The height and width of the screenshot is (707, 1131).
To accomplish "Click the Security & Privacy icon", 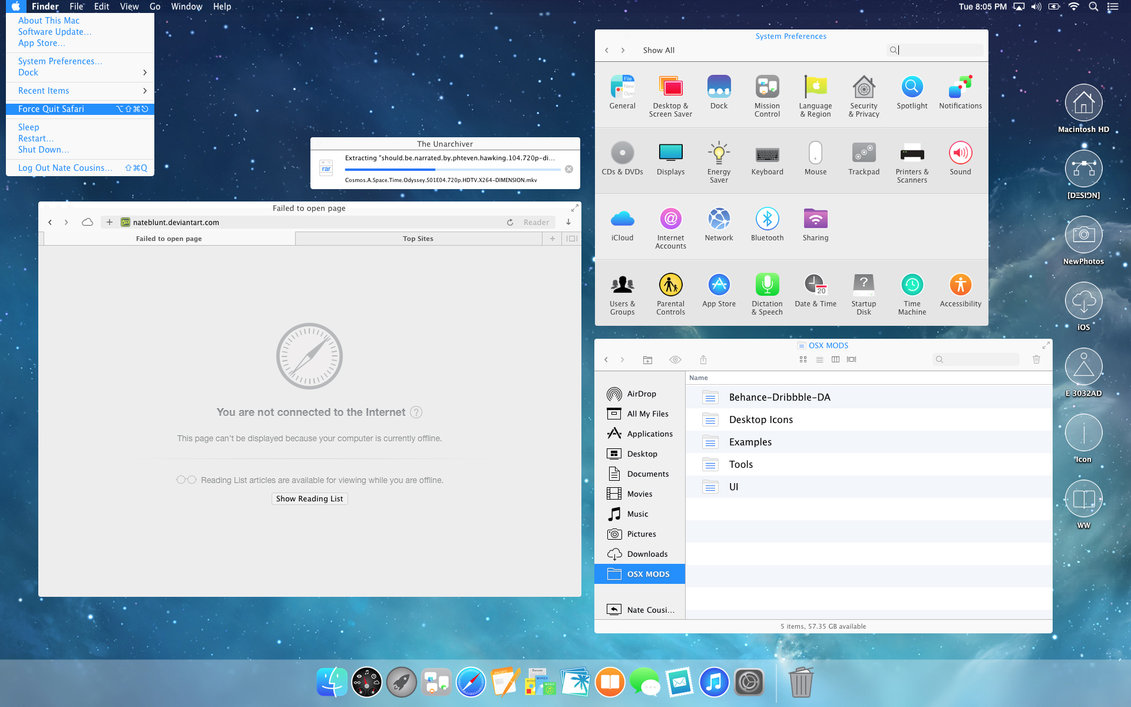I will (863, 87).
